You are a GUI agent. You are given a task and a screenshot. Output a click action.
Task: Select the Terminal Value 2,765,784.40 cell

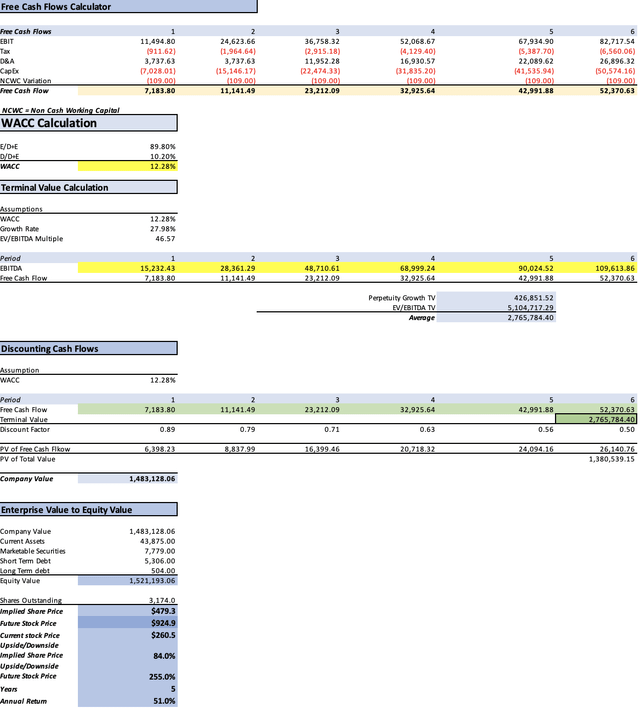pyautogui.click(x=596, y=419)
